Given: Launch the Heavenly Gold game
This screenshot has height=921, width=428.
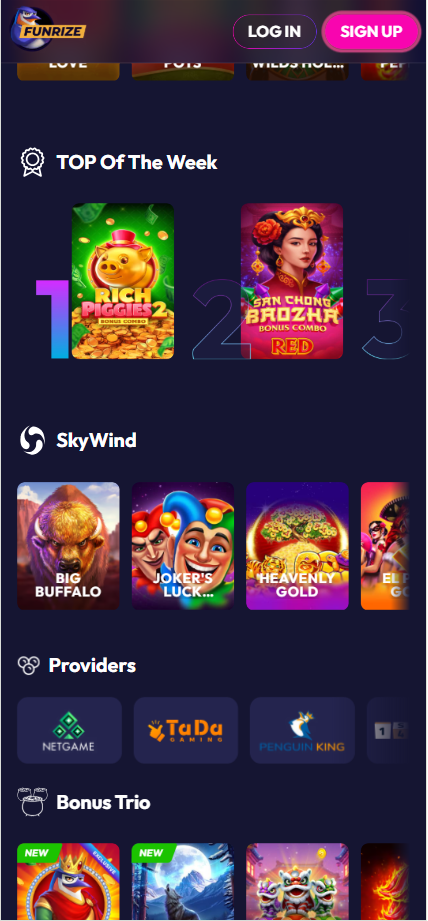Looking at the screenshot, I should (x=297, y=546).
